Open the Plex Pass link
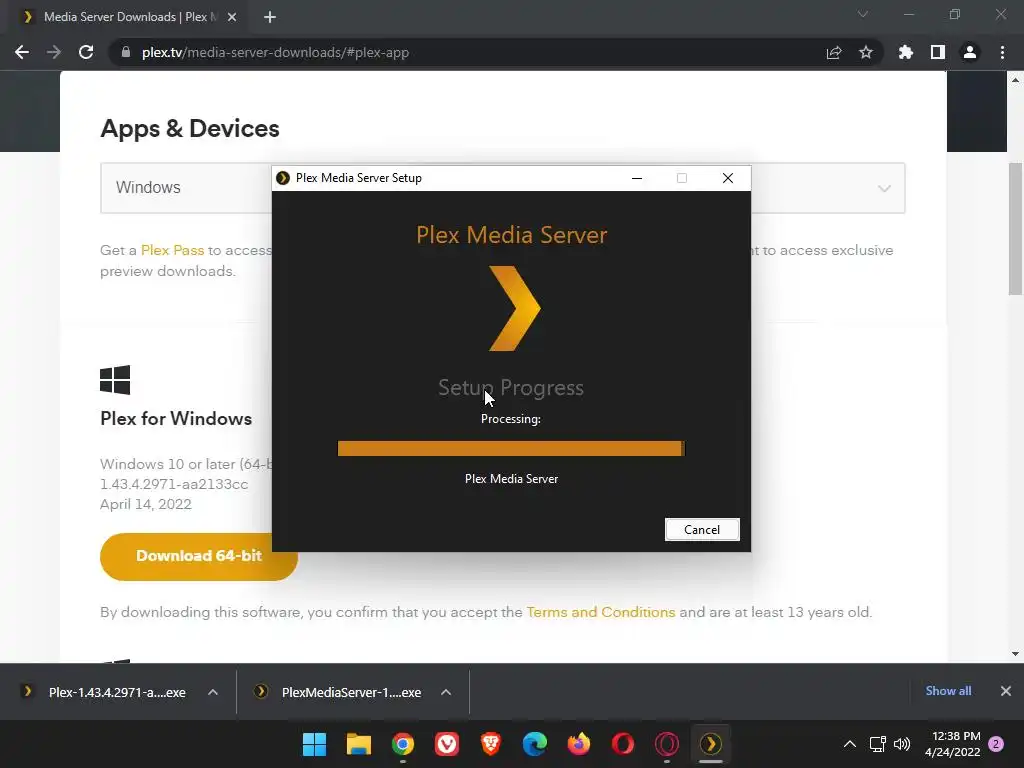Screen dimensions: 1024x768 point(172,250)
